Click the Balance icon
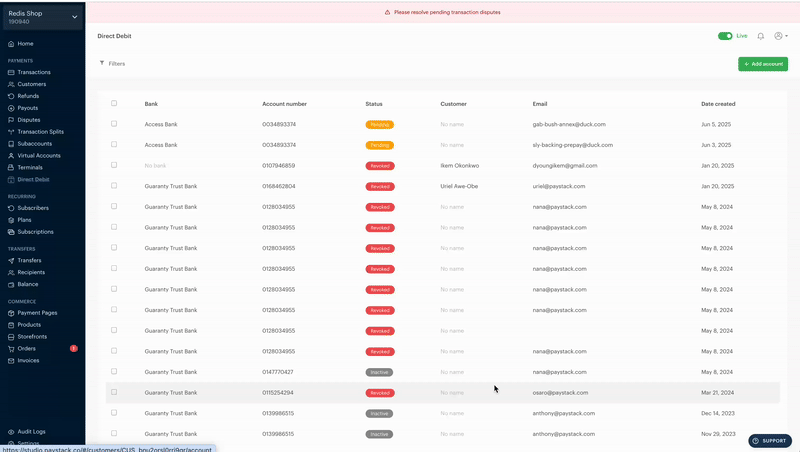The width and height of the screenshot is (800, 452). click(x=11, y=284)
